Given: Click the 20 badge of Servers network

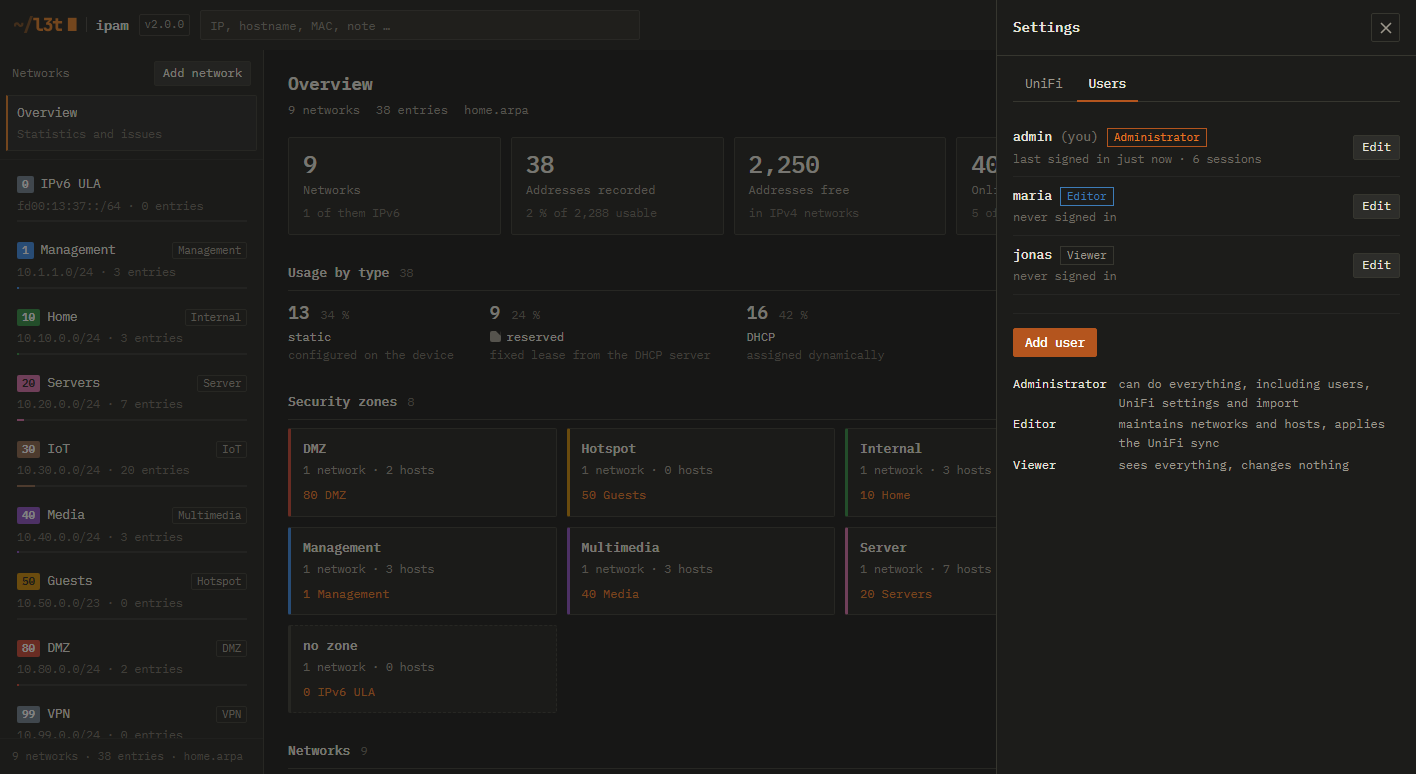Looking at the screenshot, I should point(28,383).
